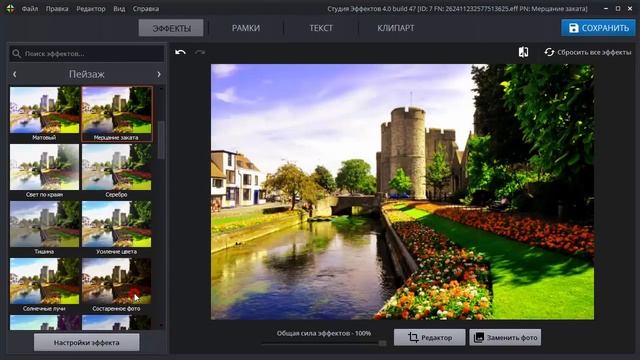Open the Редактор menu
This screenshot has height=360, width=640.
click(x=91, y=9)
